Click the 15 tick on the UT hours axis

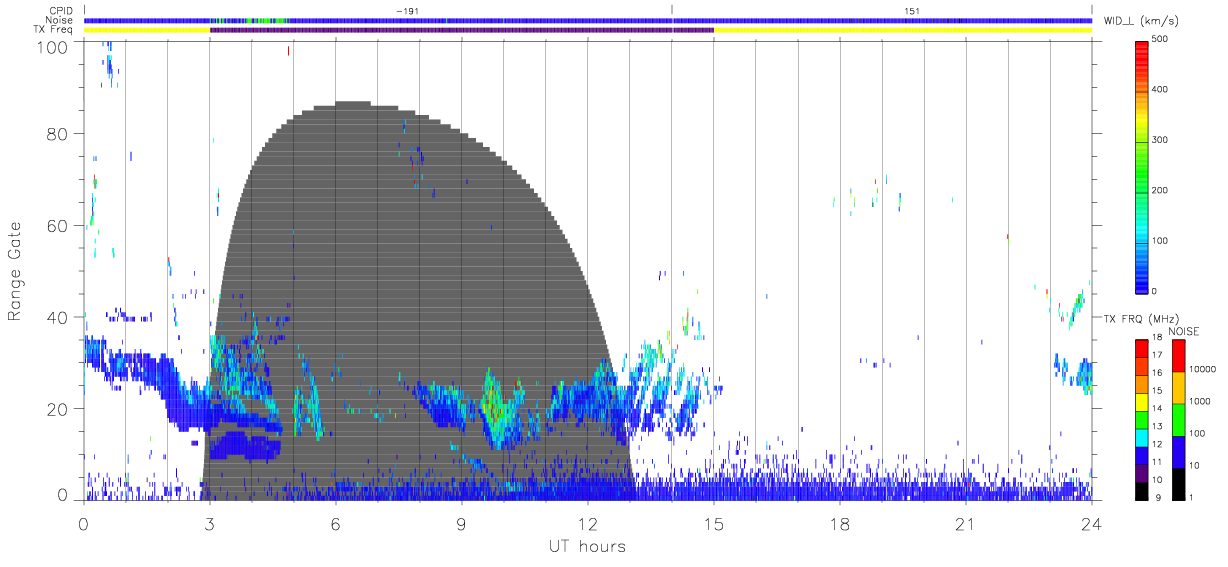713,523
